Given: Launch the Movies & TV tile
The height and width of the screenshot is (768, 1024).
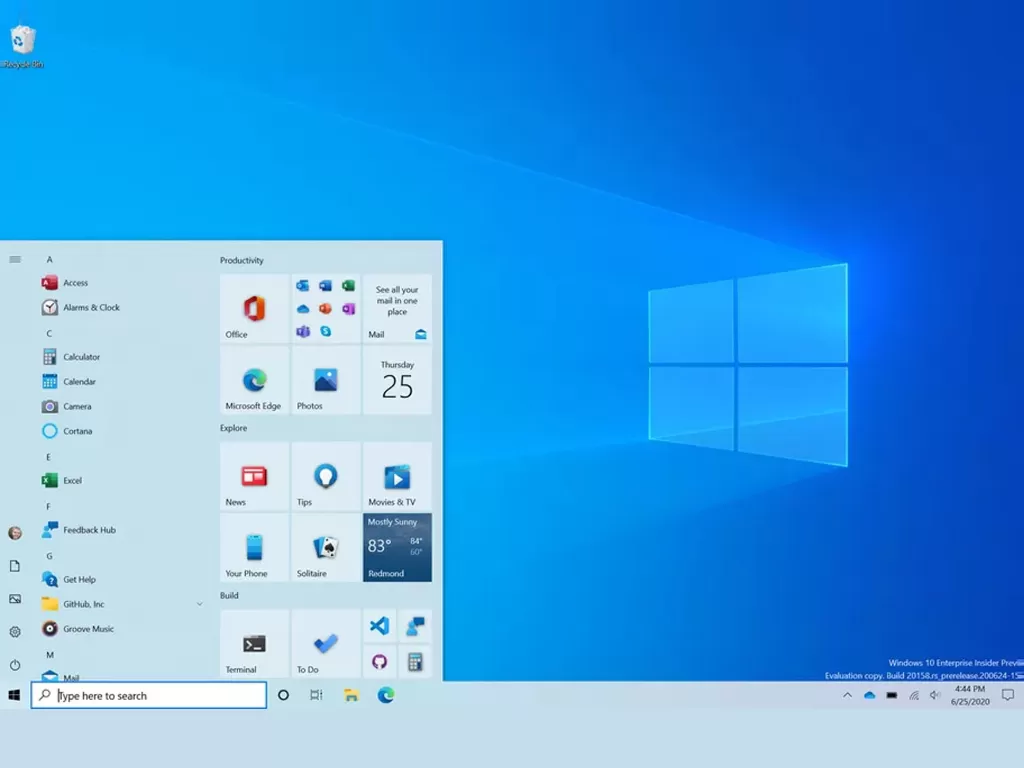Looking at the screenshot, I should [x=397, y=476].
